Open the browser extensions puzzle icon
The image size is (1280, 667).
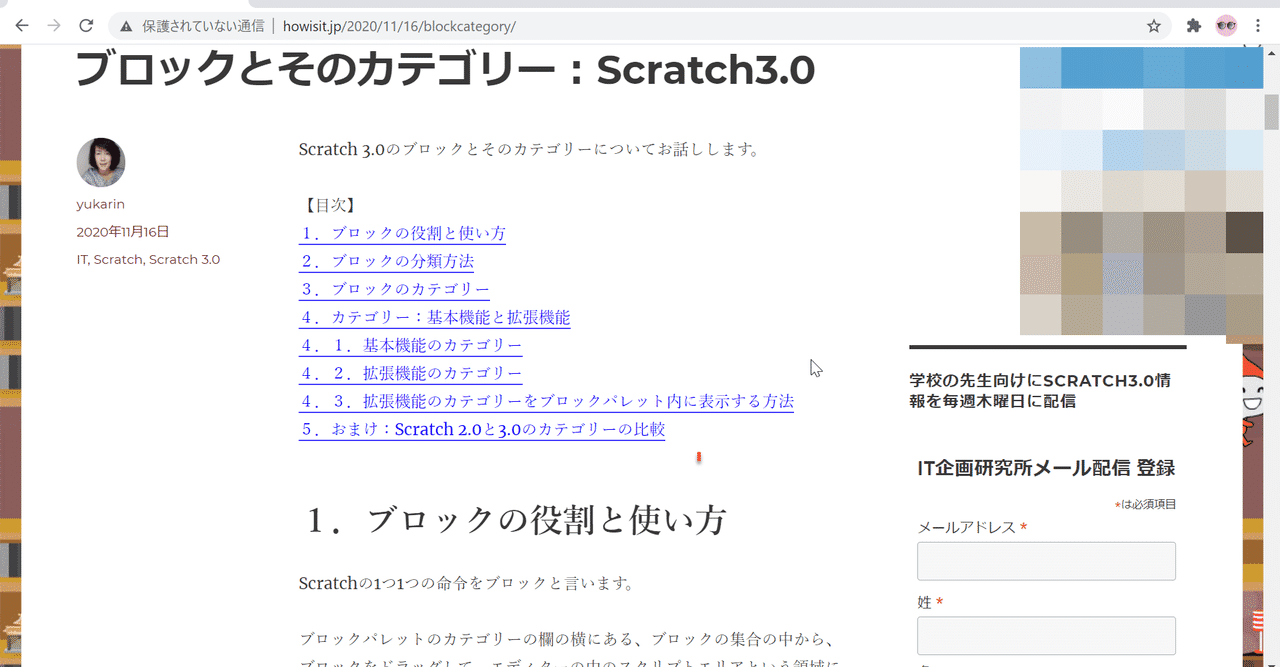point(1193,26)
